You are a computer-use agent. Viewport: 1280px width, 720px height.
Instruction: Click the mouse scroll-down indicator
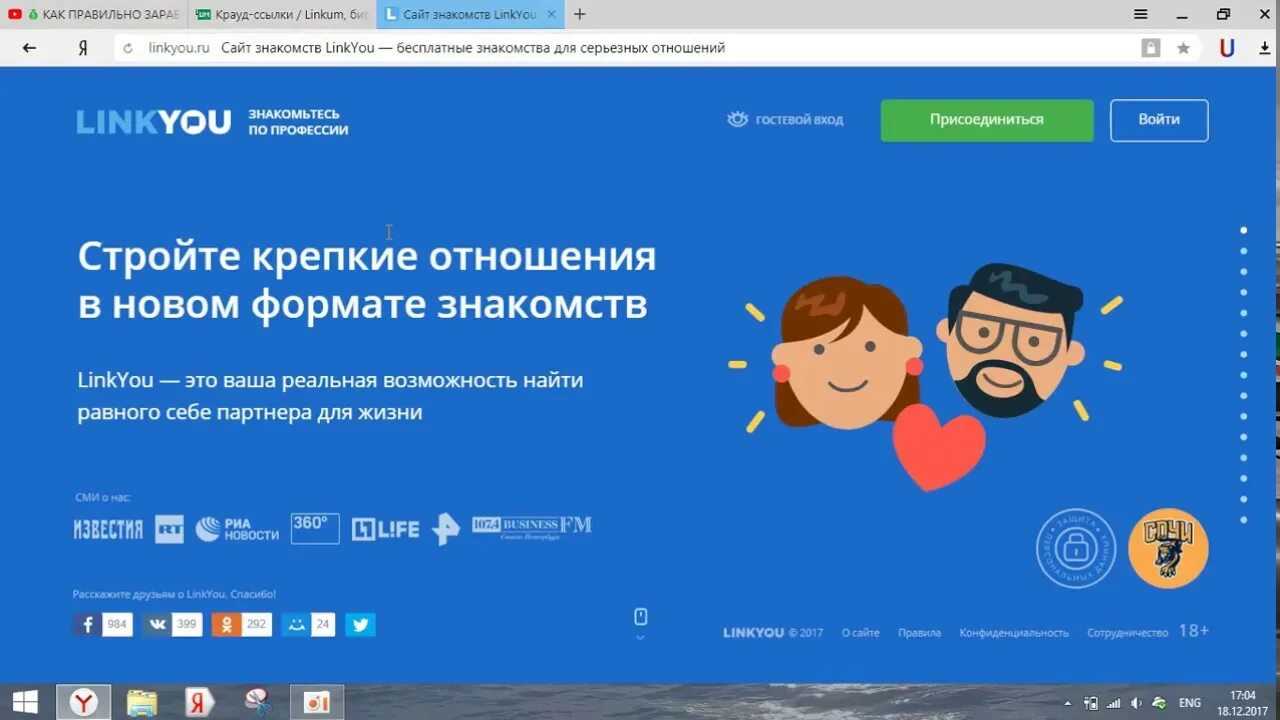[x=641, y=622]
